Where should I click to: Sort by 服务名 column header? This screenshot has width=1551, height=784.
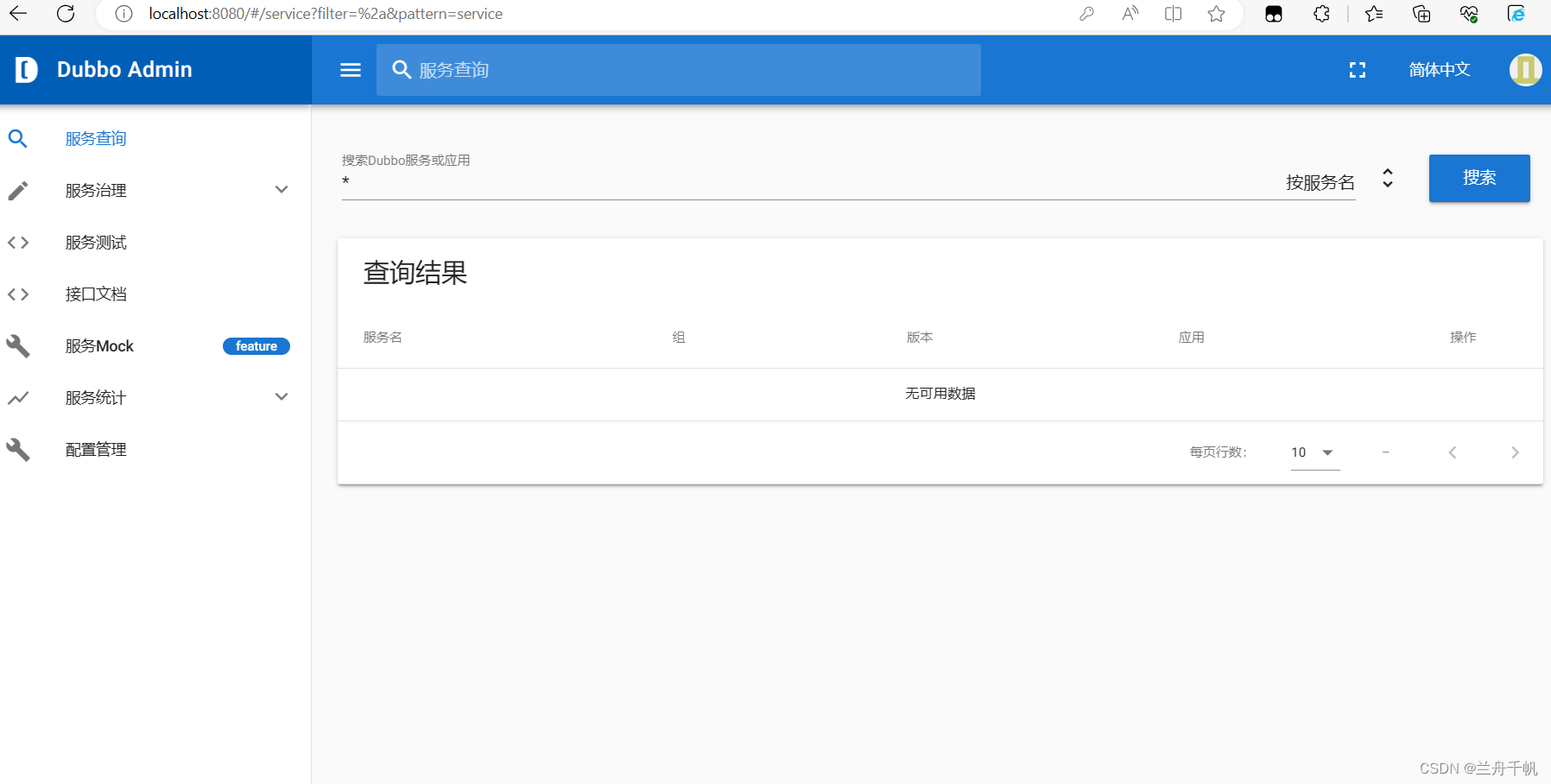click(383, 338)
